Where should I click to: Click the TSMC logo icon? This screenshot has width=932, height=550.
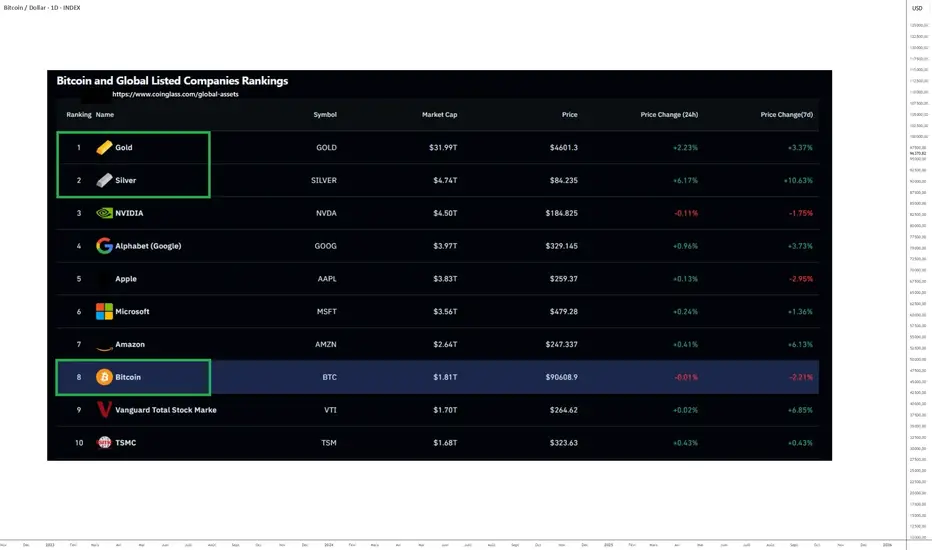pos(104,443)
